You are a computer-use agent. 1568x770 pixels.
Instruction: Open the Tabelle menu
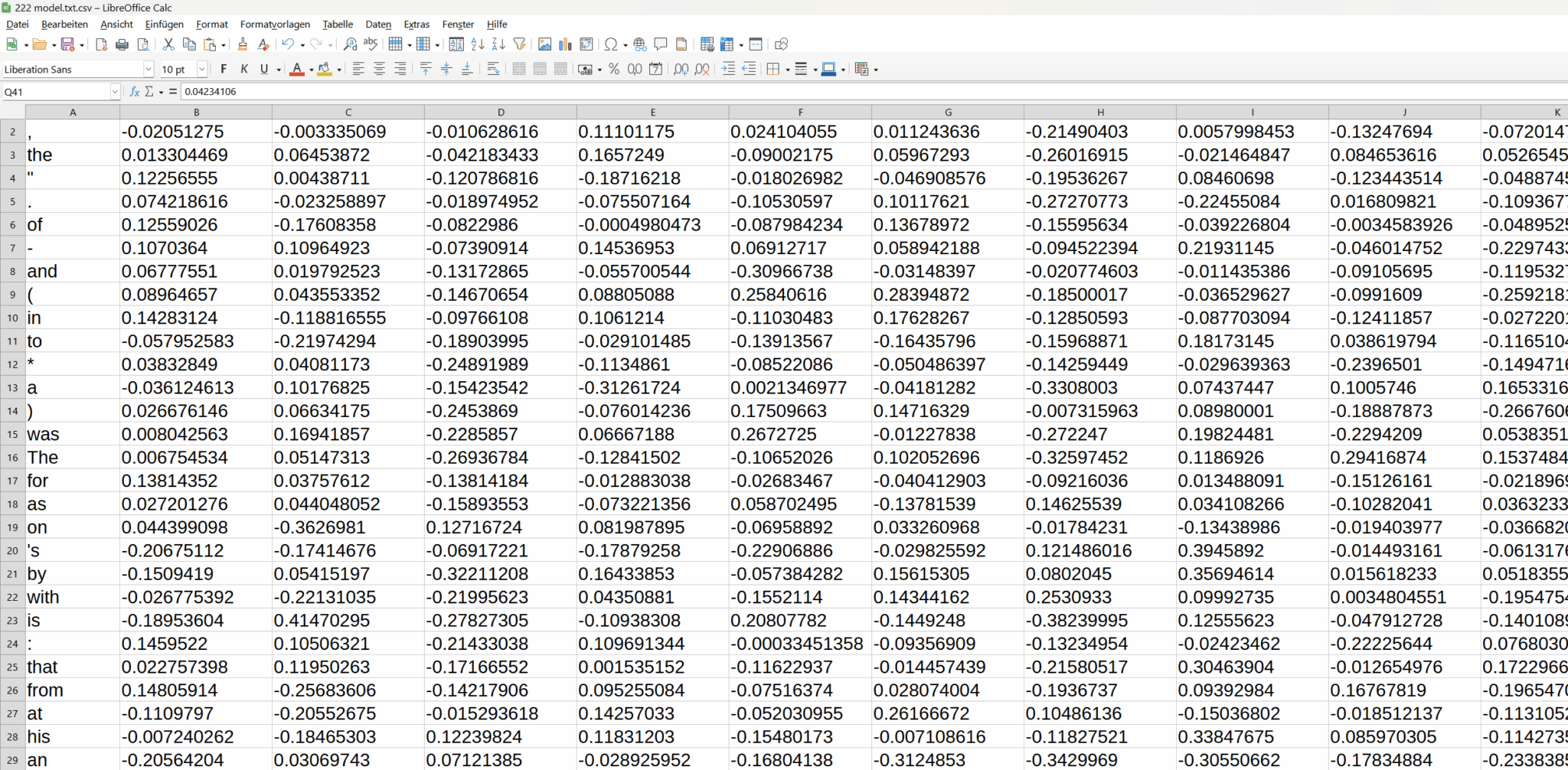338,24
